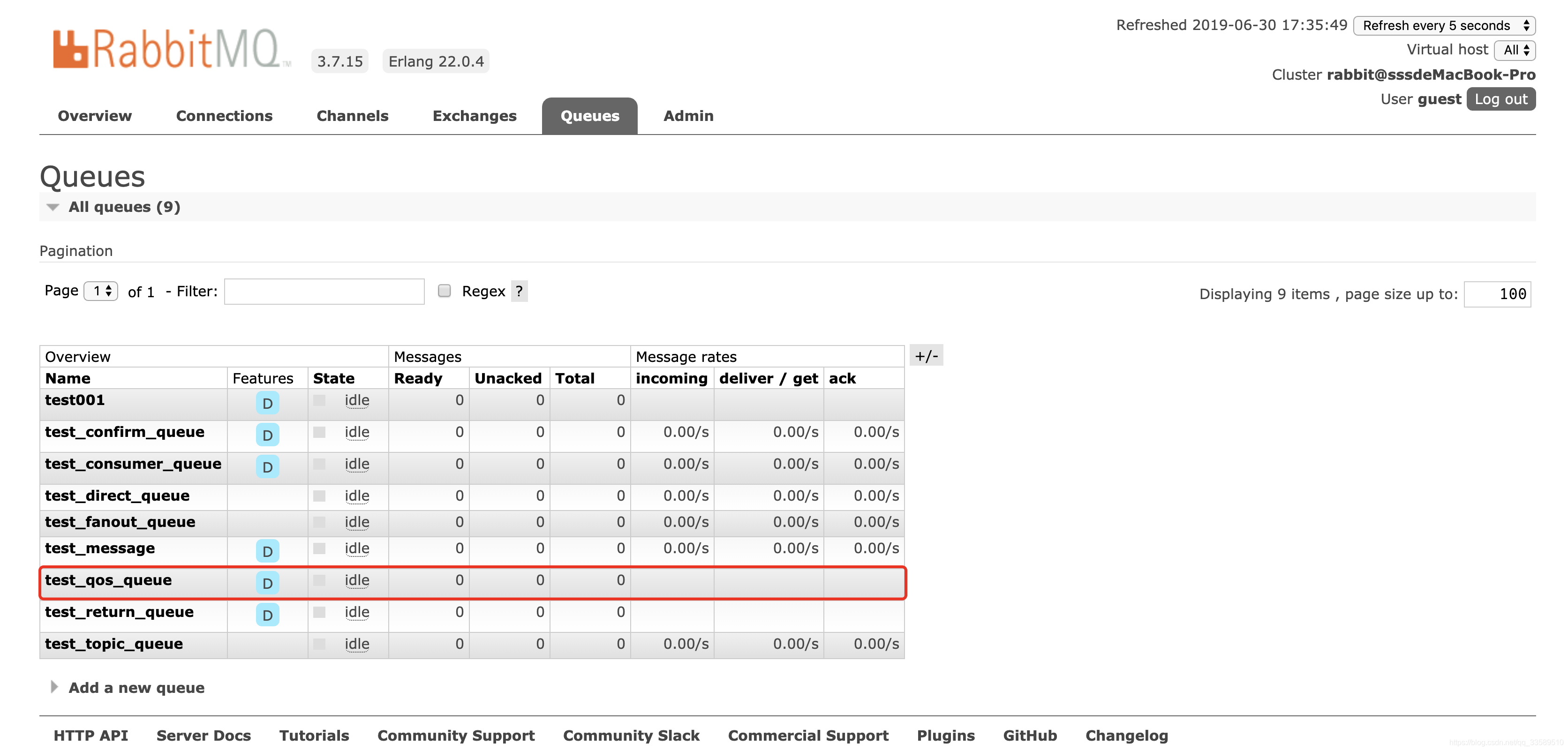The image size is (1568, 751).
Task: Open the Virtual host All dropdown
Action: [x=1515, y=51]
